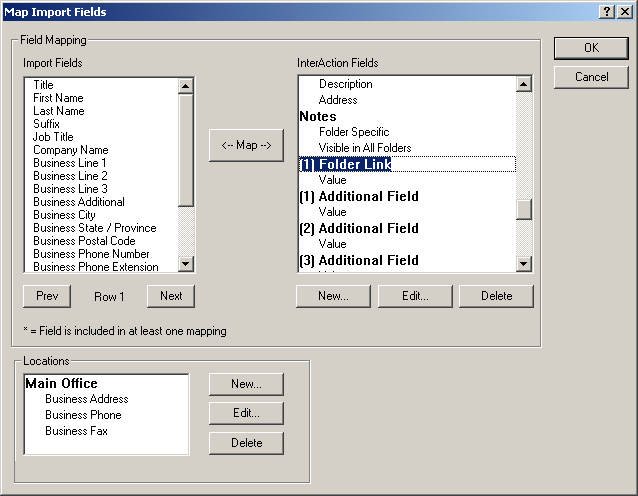Select Business Phone Extension field
Screen dimensions: 638x496
(x=96, y=267)
